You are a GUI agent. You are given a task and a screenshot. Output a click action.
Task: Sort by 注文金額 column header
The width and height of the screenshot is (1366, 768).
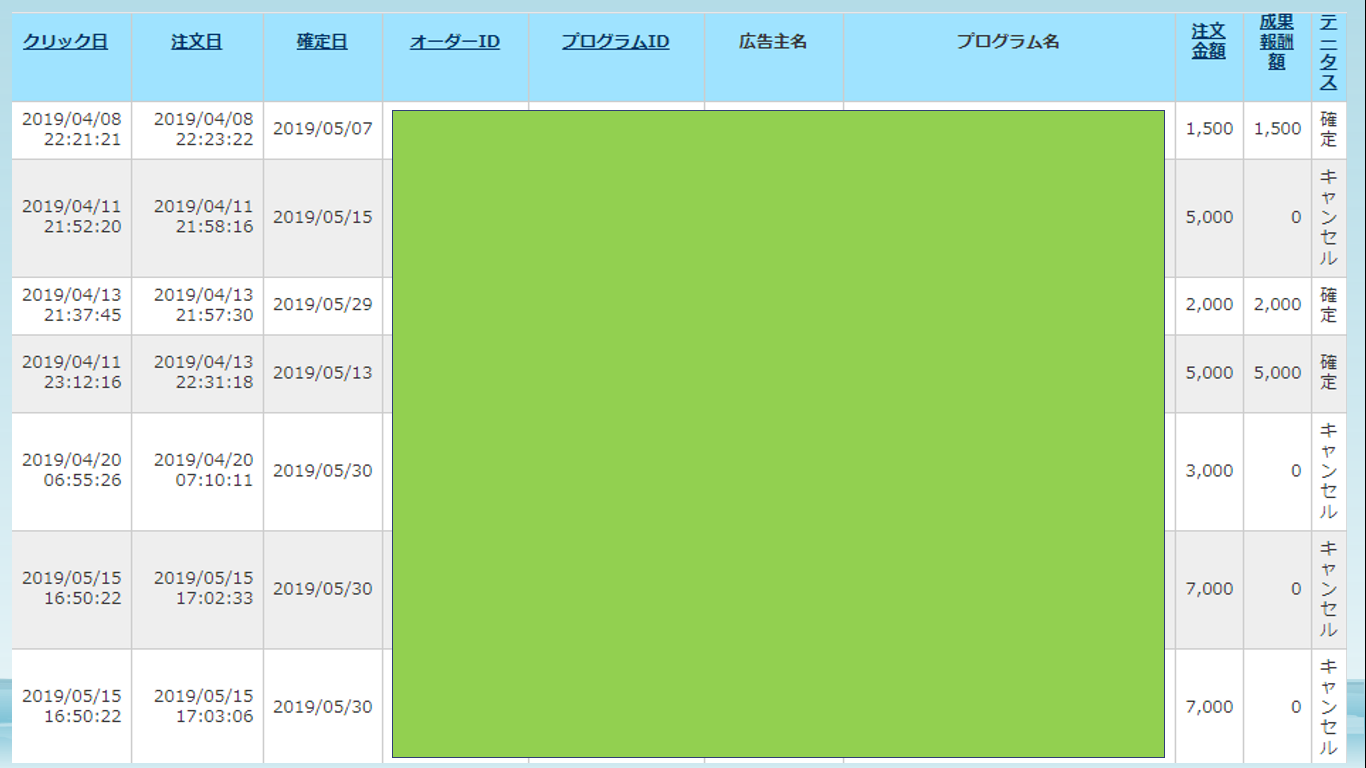1209,42
